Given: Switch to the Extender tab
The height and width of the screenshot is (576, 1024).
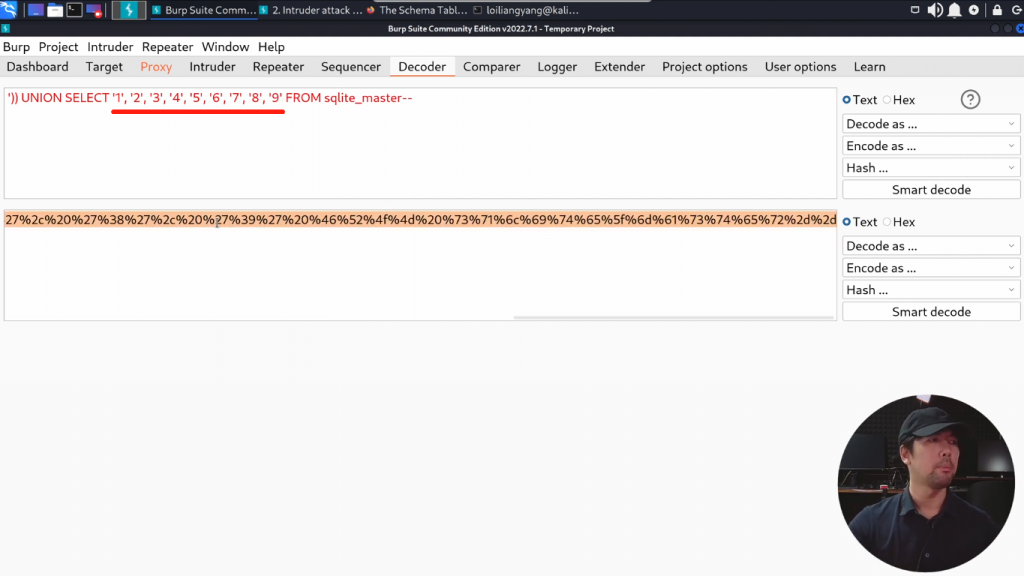Looking at the screenshot, I should [619, 67].
